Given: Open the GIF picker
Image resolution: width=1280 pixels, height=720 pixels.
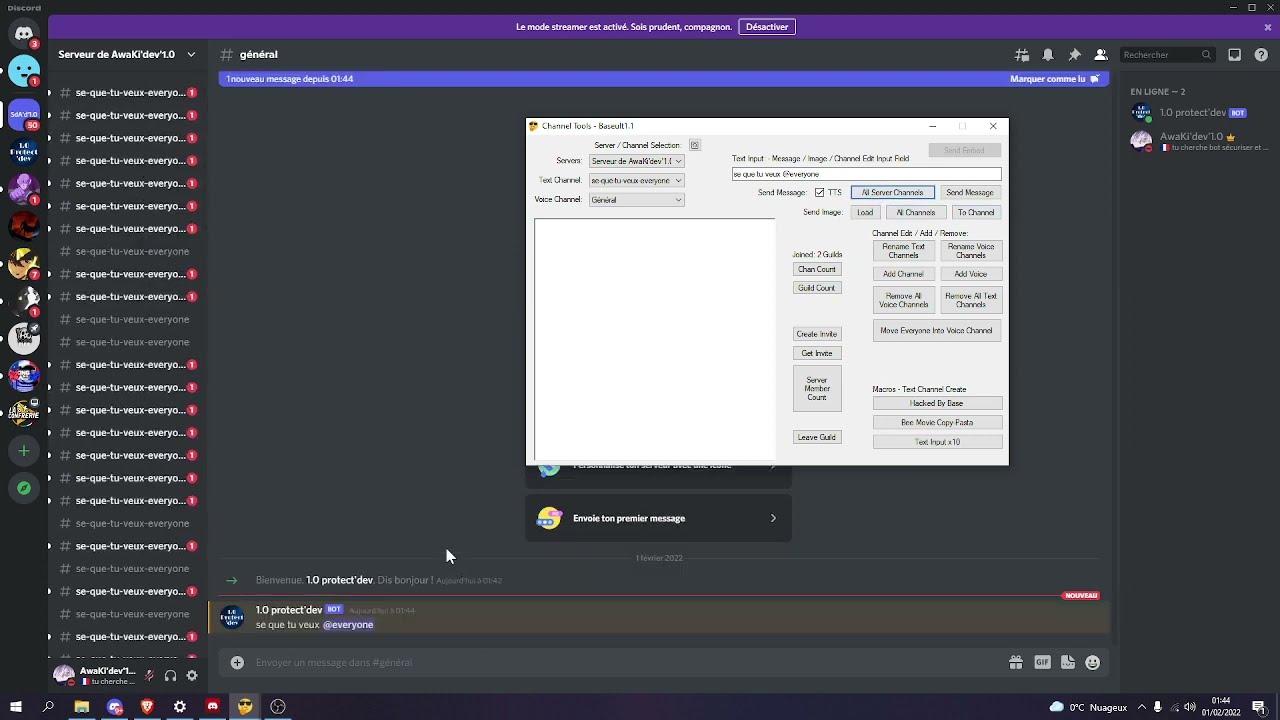Looking at the screenshot, I should click(x=1042, y=662).
